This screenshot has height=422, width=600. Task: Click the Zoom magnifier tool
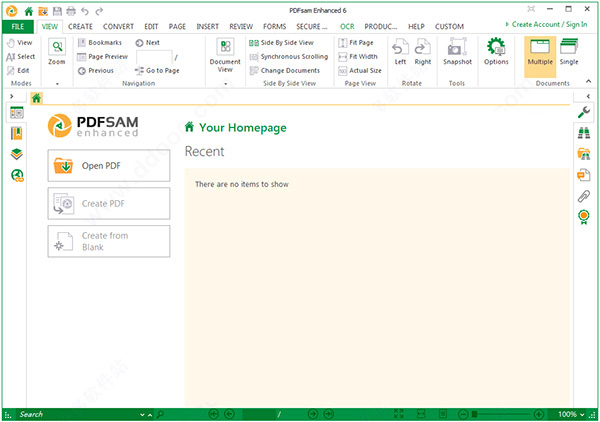pos(57,52)
